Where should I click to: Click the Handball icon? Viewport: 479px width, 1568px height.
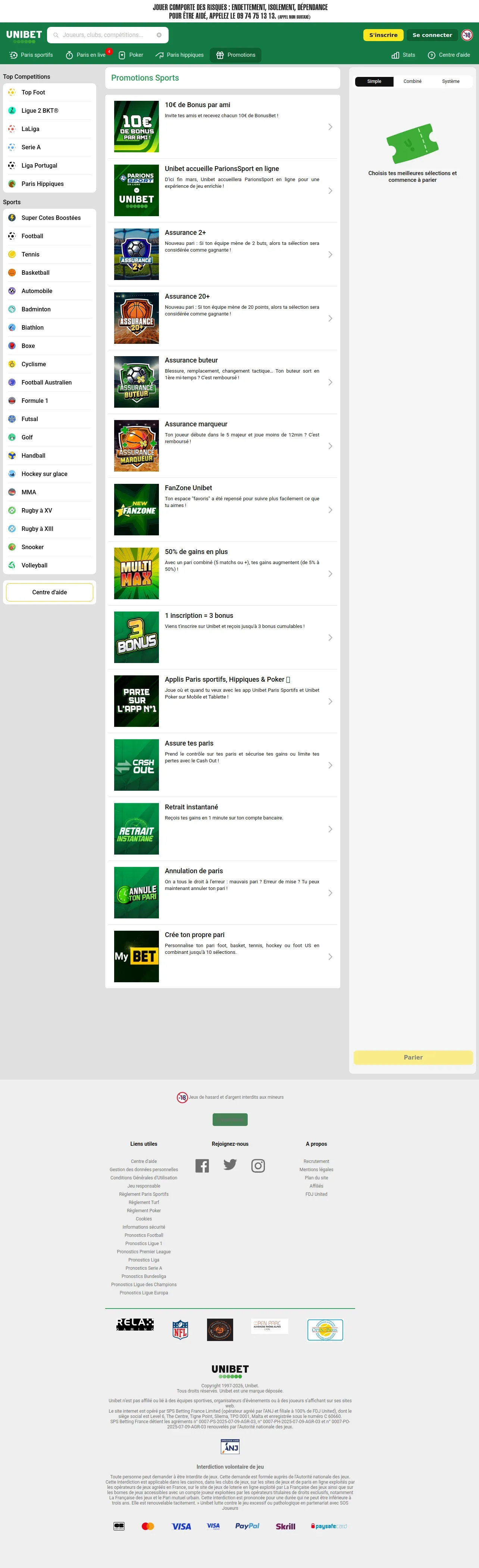[12, 455]
